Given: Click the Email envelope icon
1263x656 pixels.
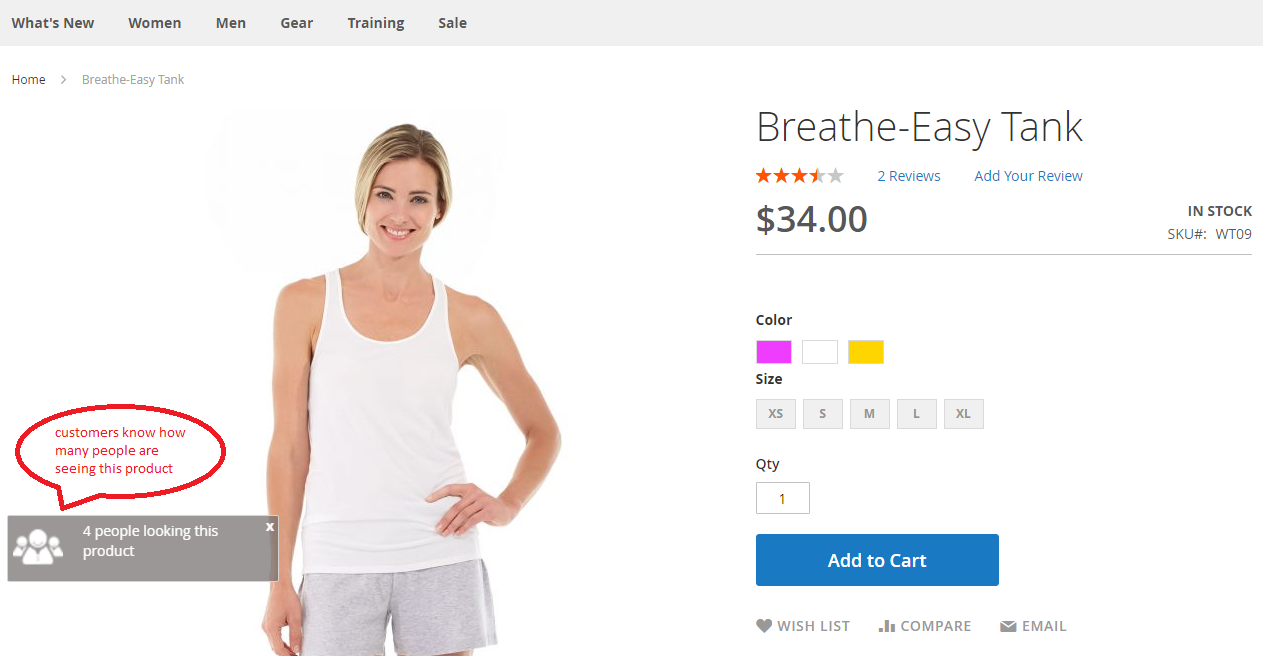Looking at the screenshot, I should coord(1008,627).
